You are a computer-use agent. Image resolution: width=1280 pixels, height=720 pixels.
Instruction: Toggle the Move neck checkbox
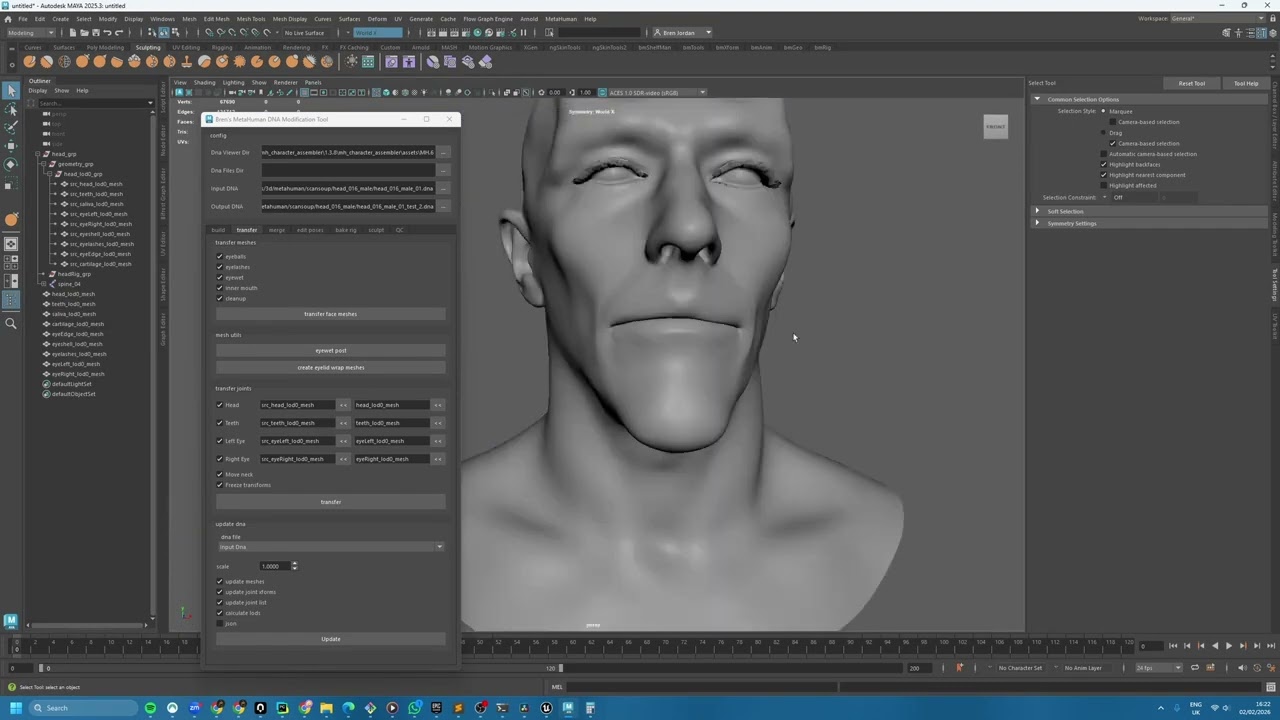(220, 475)
